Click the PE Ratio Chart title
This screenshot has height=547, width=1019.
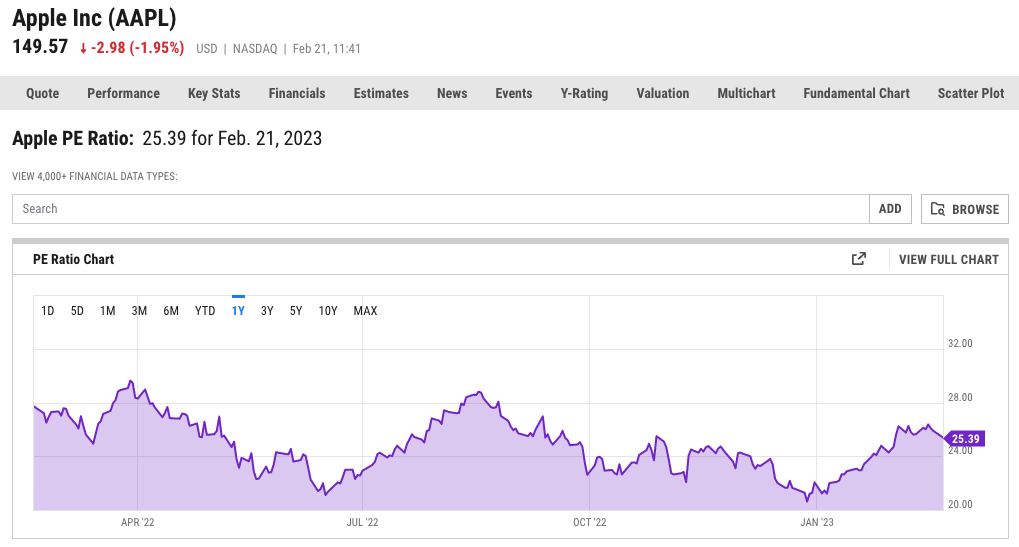[x=73, y=259]
